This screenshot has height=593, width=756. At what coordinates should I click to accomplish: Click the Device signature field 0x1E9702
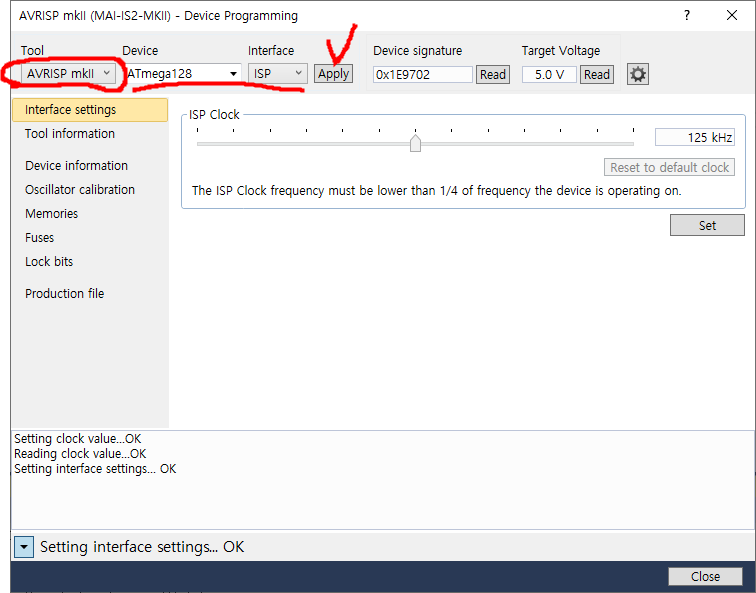pyautogui.click(x=422, y=75)
